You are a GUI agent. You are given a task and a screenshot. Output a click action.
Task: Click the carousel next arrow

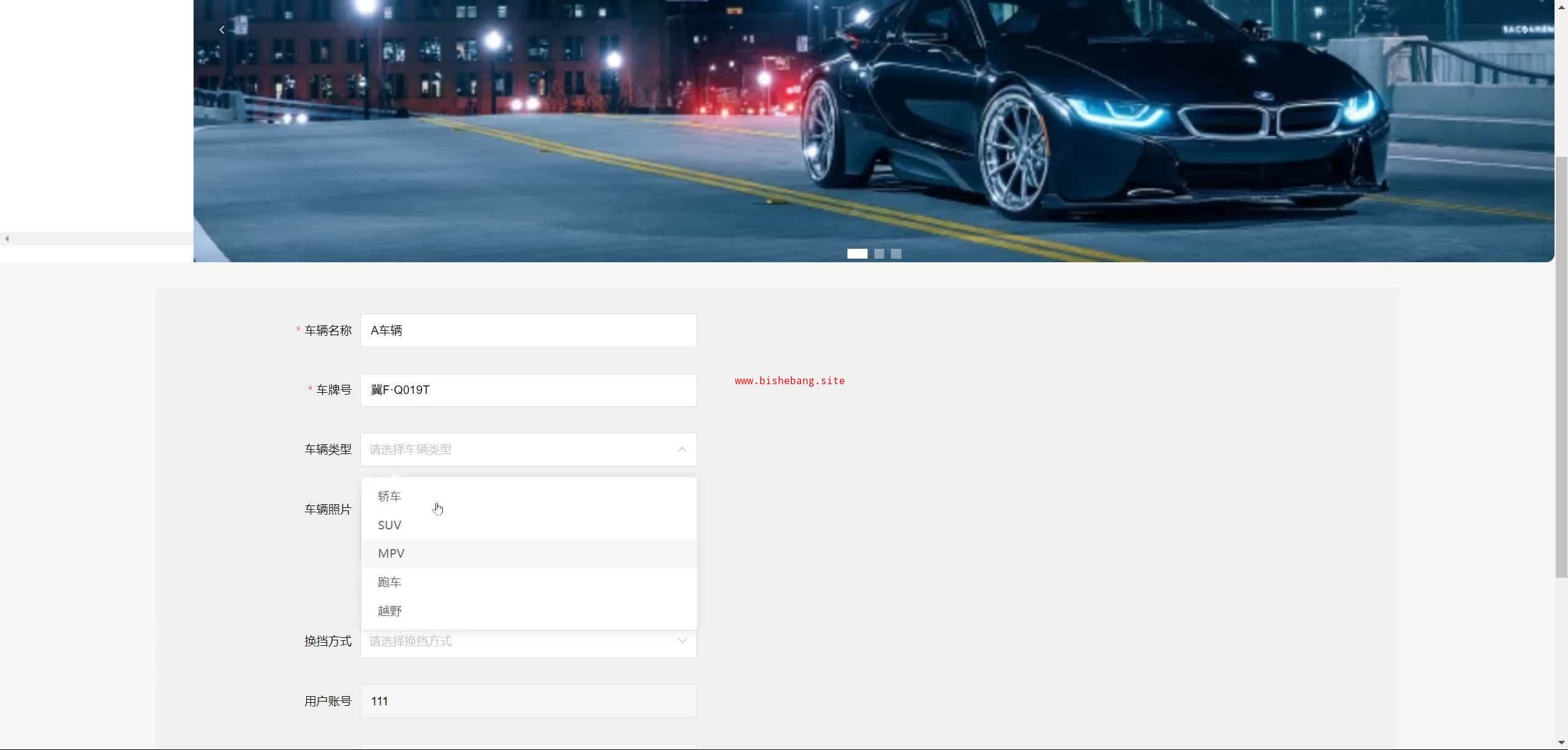1525,29
